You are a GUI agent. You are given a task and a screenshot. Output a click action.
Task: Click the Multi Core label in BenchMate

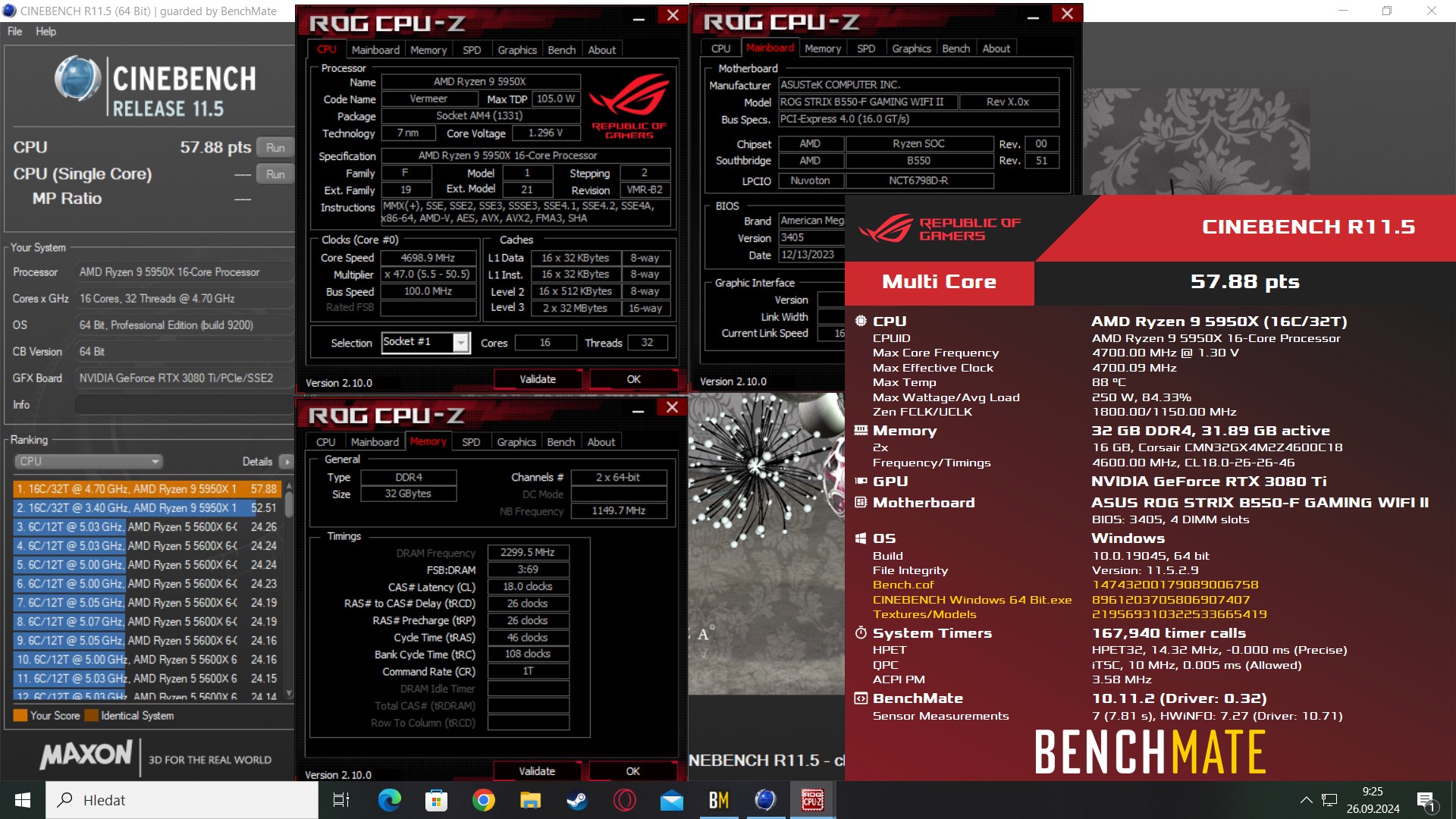[940, 281]
